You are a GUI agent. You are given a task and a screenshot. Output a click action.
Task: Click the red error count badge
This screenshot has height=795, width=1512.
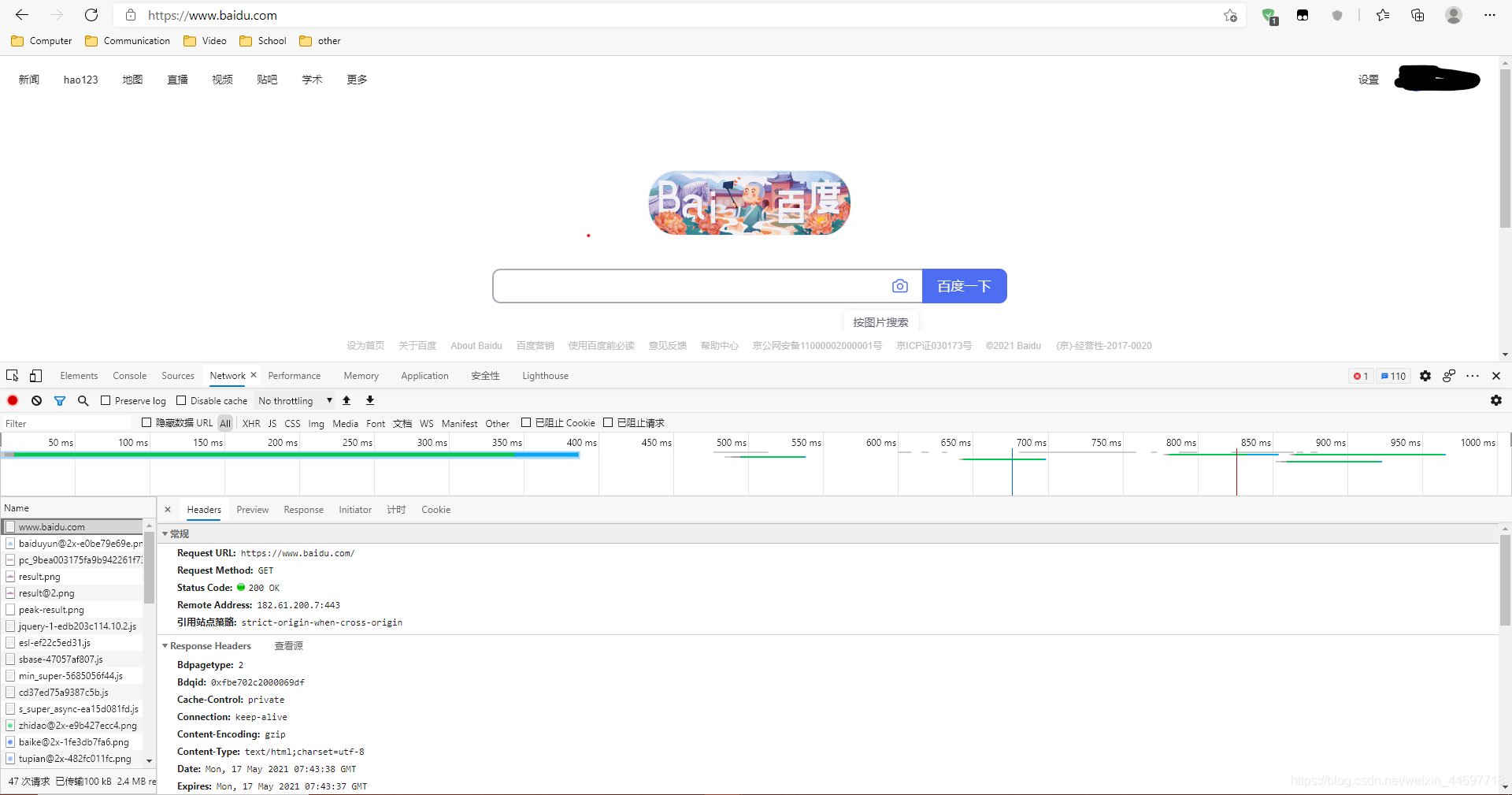click(x=1361, y=376)
